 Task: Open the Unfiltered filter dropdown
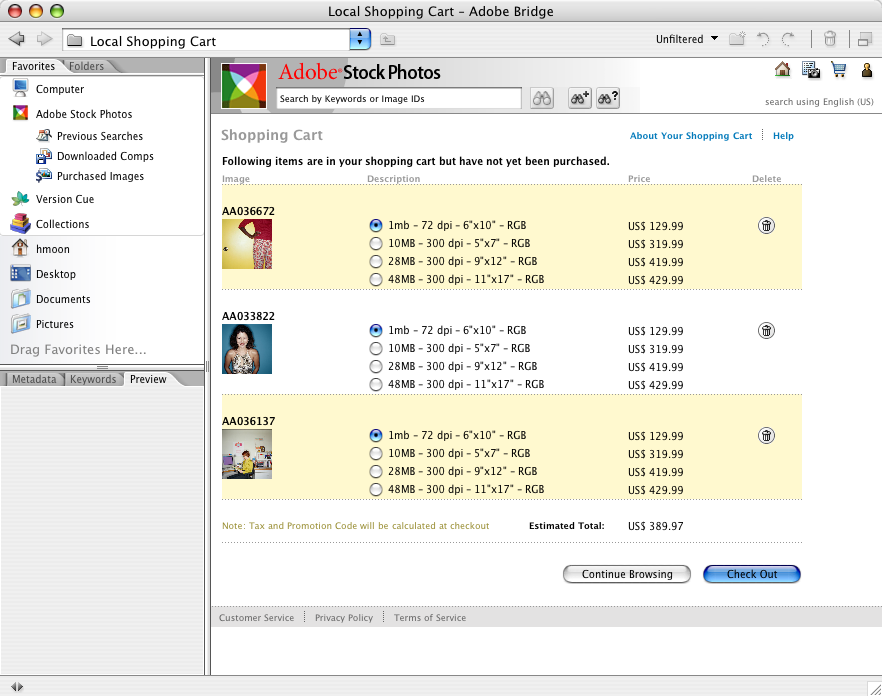[687, 39]
